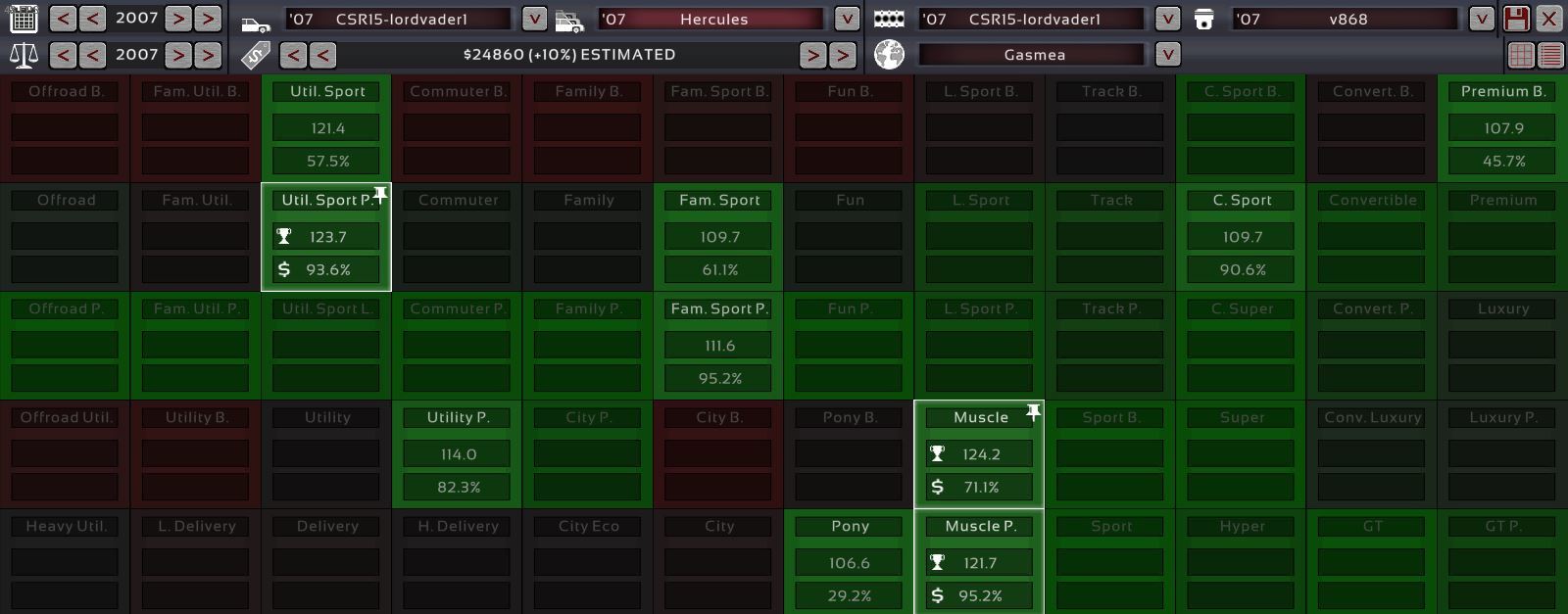Viewport: 1568px width, 614px height.
Task: Toggle selection of Muscle P. demographic tile
Action: [979, 561]
